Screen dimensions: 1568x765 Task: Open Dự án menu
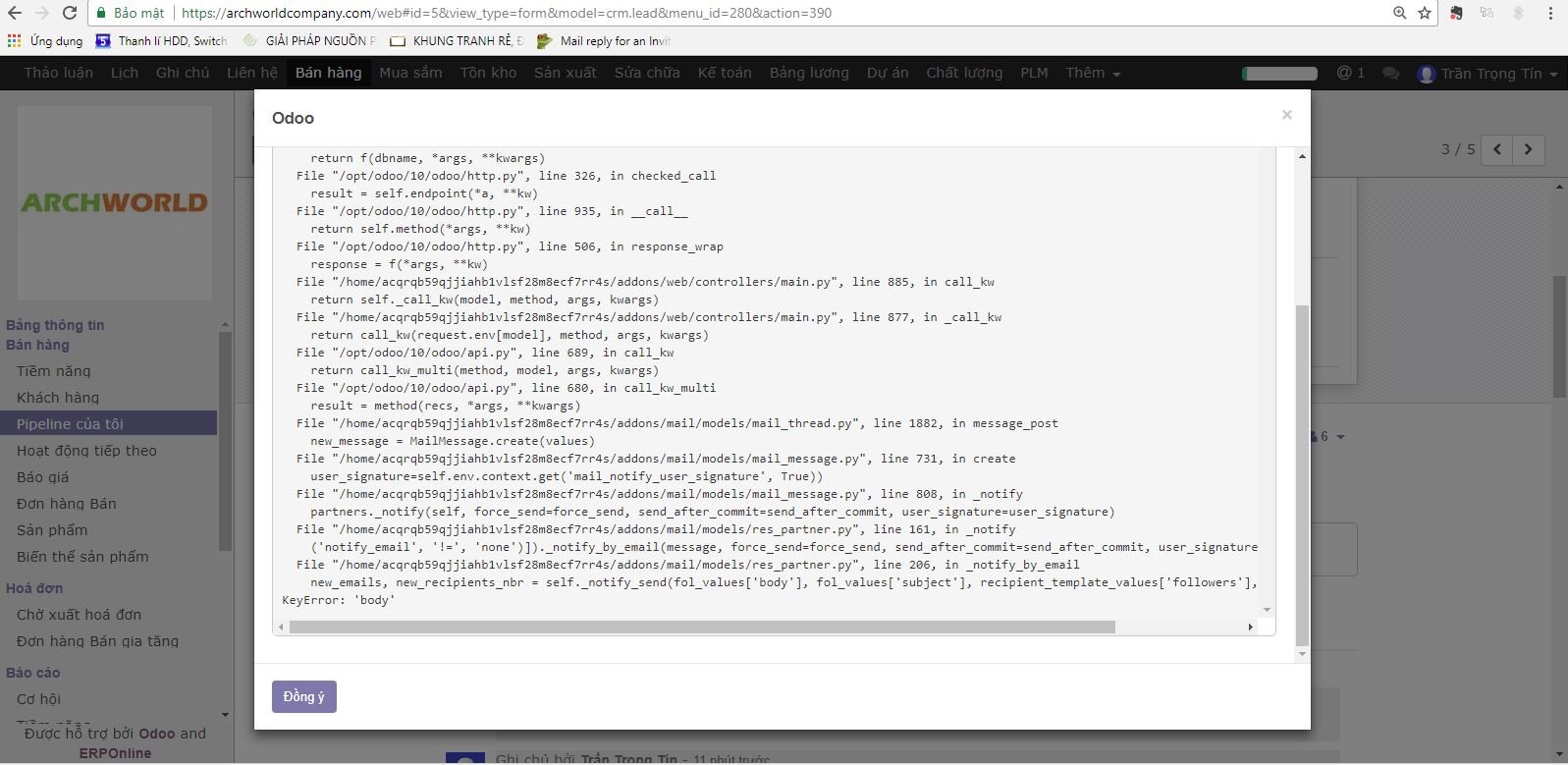tap(888, 73)
